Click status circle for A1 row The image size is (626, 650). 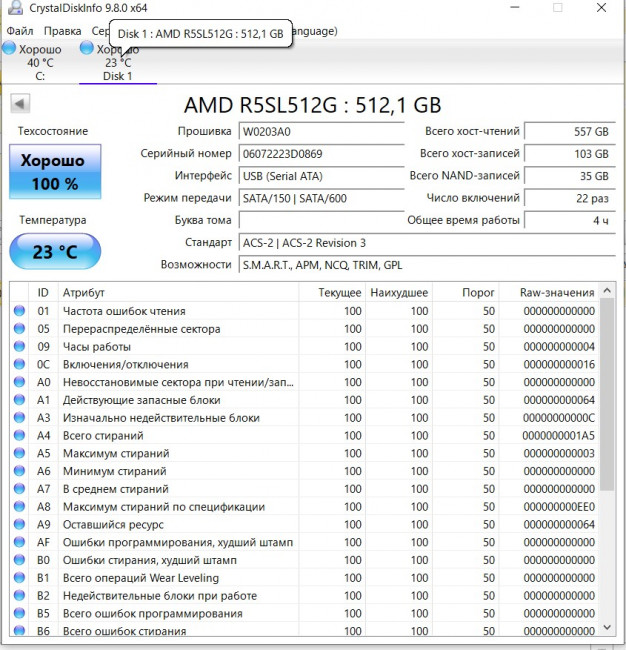pos(19,400)
